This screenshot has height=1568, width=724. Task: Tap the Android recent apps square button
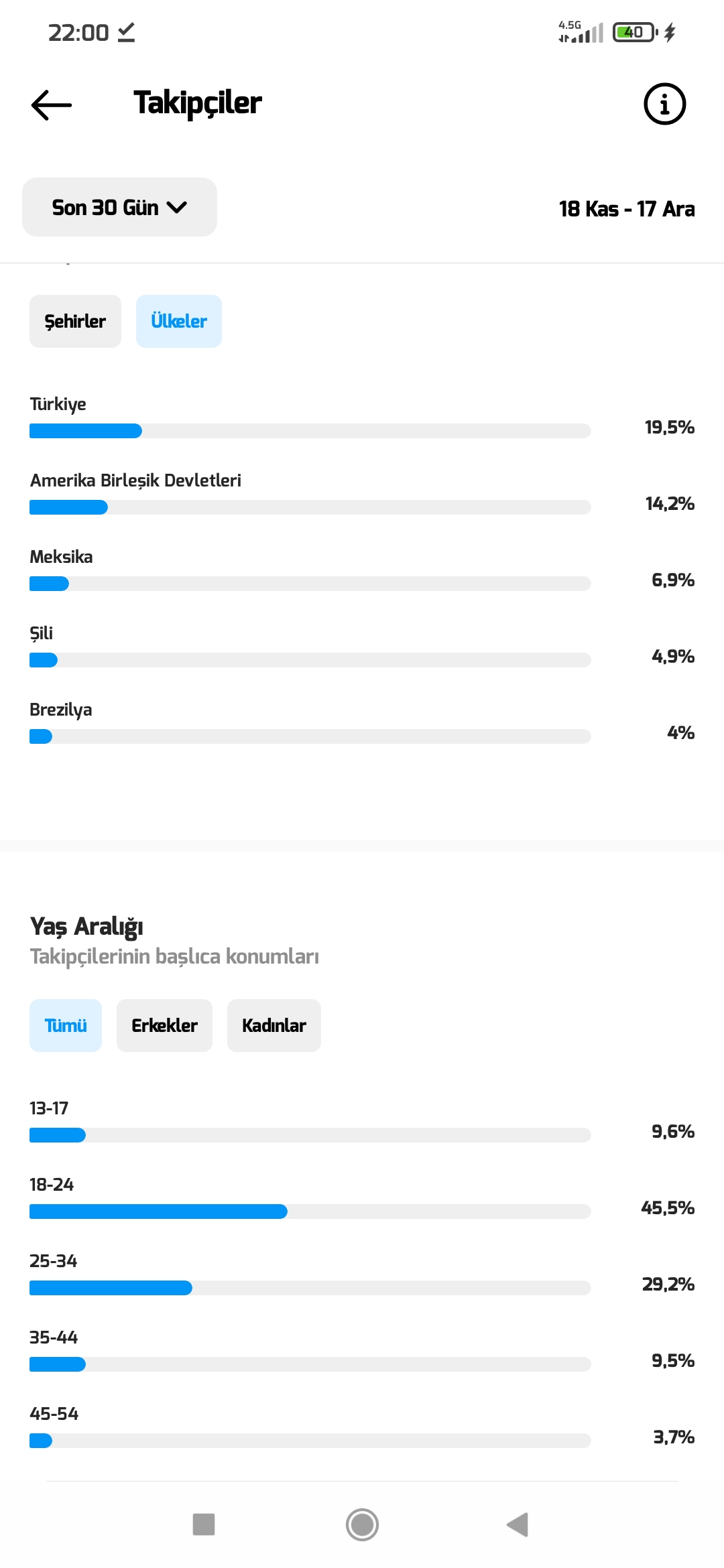tap(204, 1524)
